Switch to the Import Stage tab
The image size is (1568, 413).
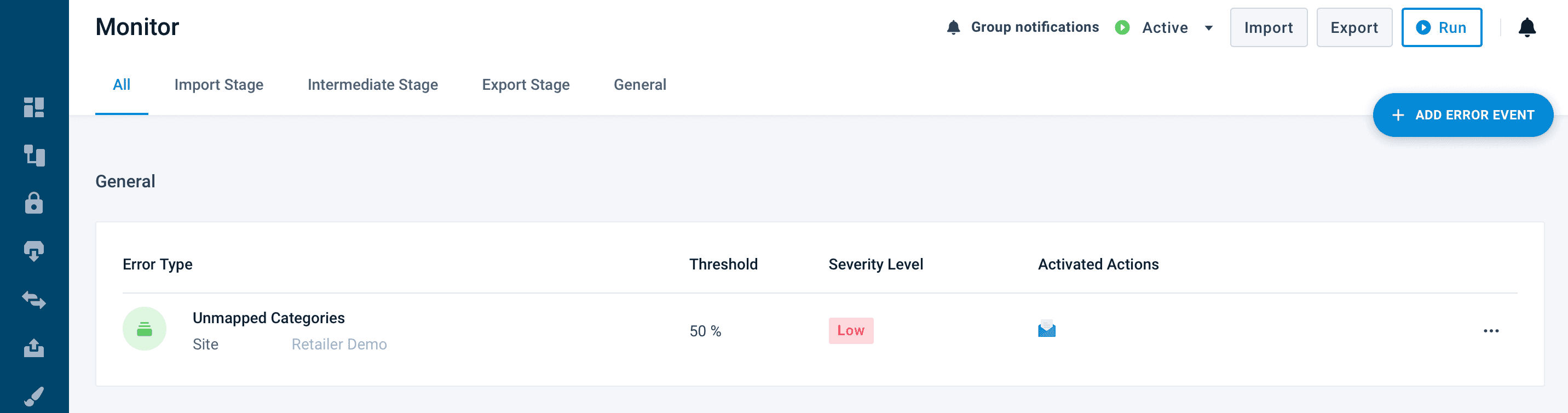[218, 85]
